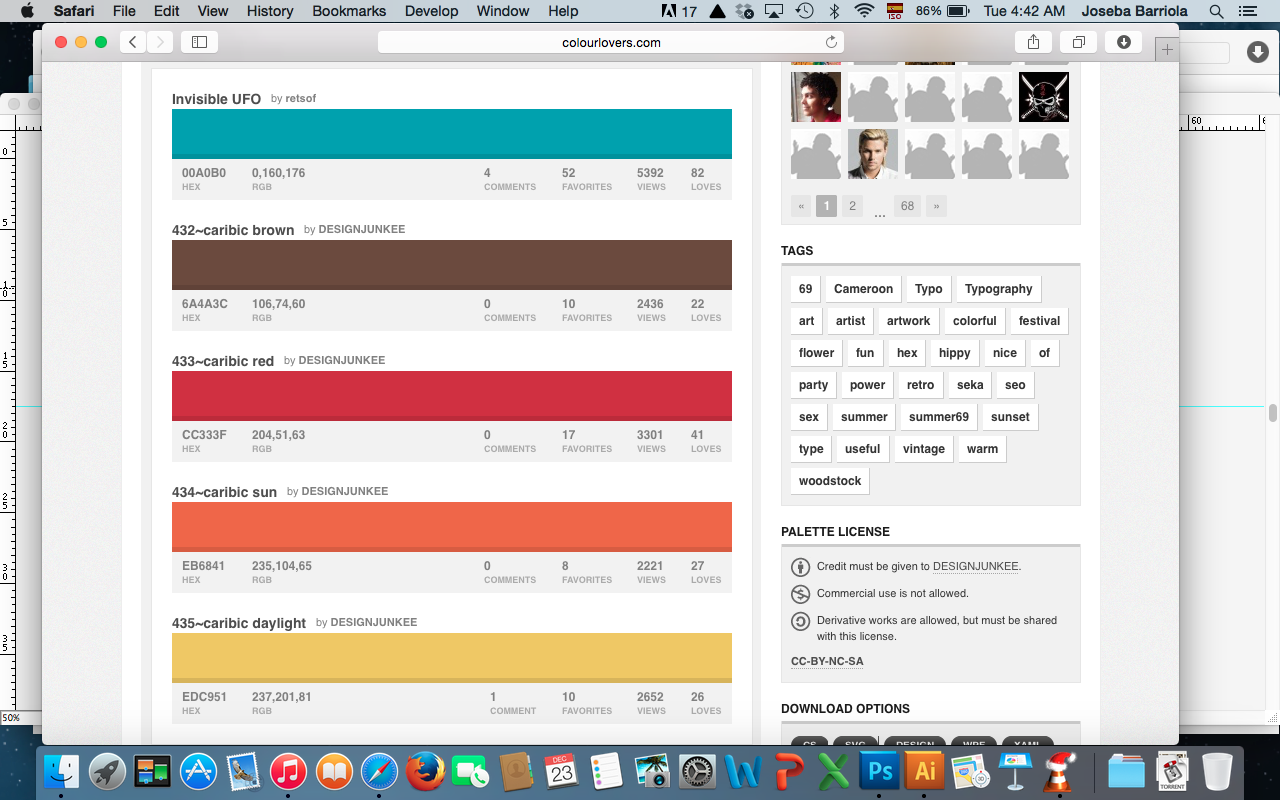The image size is (1280, 800).
Task: Open the Develop menu in menu bar
Action: (x=431, y=11)
